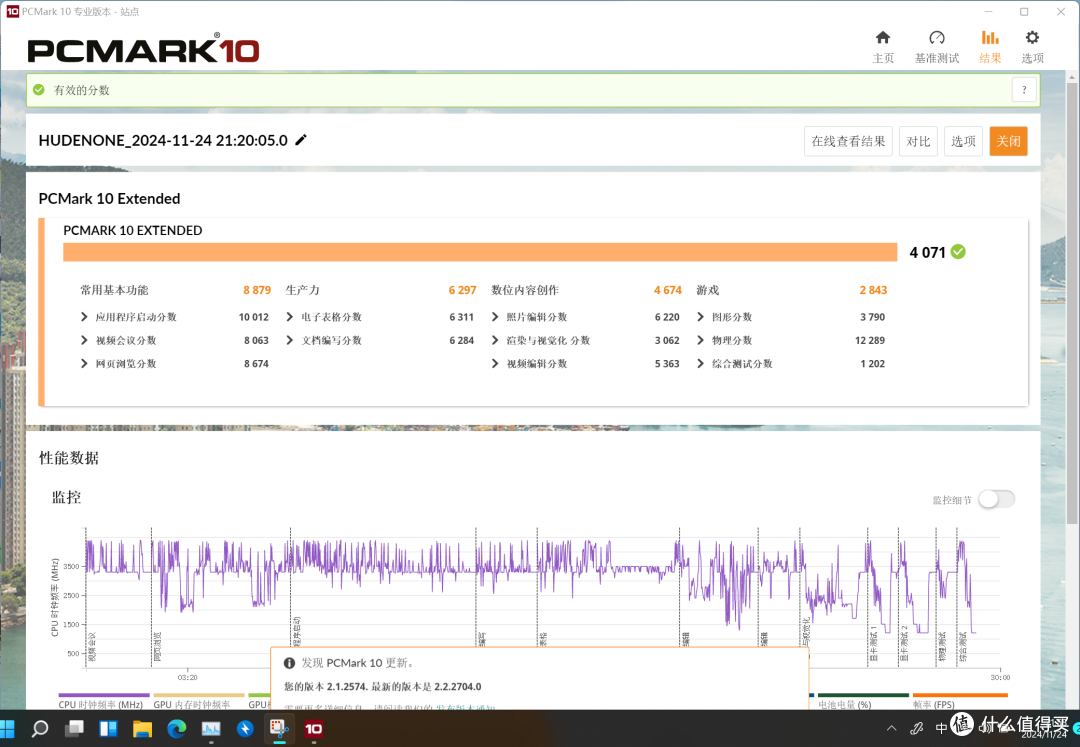Click 游戏 score 2 843
Viewport: 1080px width, 747px height.
tap(873, 291)
